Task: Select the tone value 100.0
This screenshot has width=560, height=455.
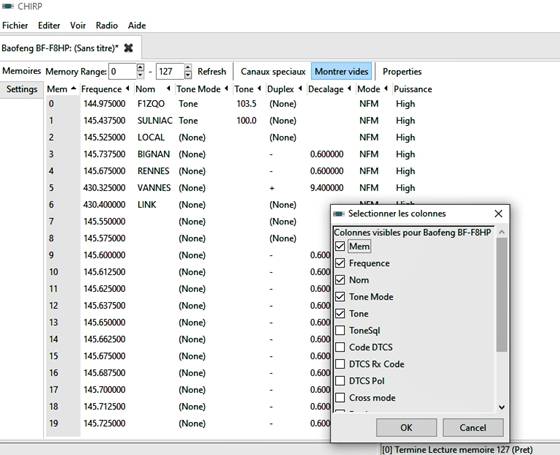Action: point(246,120)
